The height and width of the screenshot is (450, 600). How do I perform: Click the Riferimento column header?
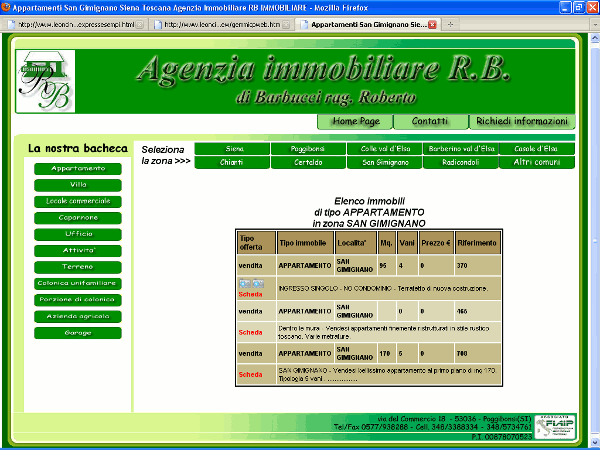click(477, 243)
